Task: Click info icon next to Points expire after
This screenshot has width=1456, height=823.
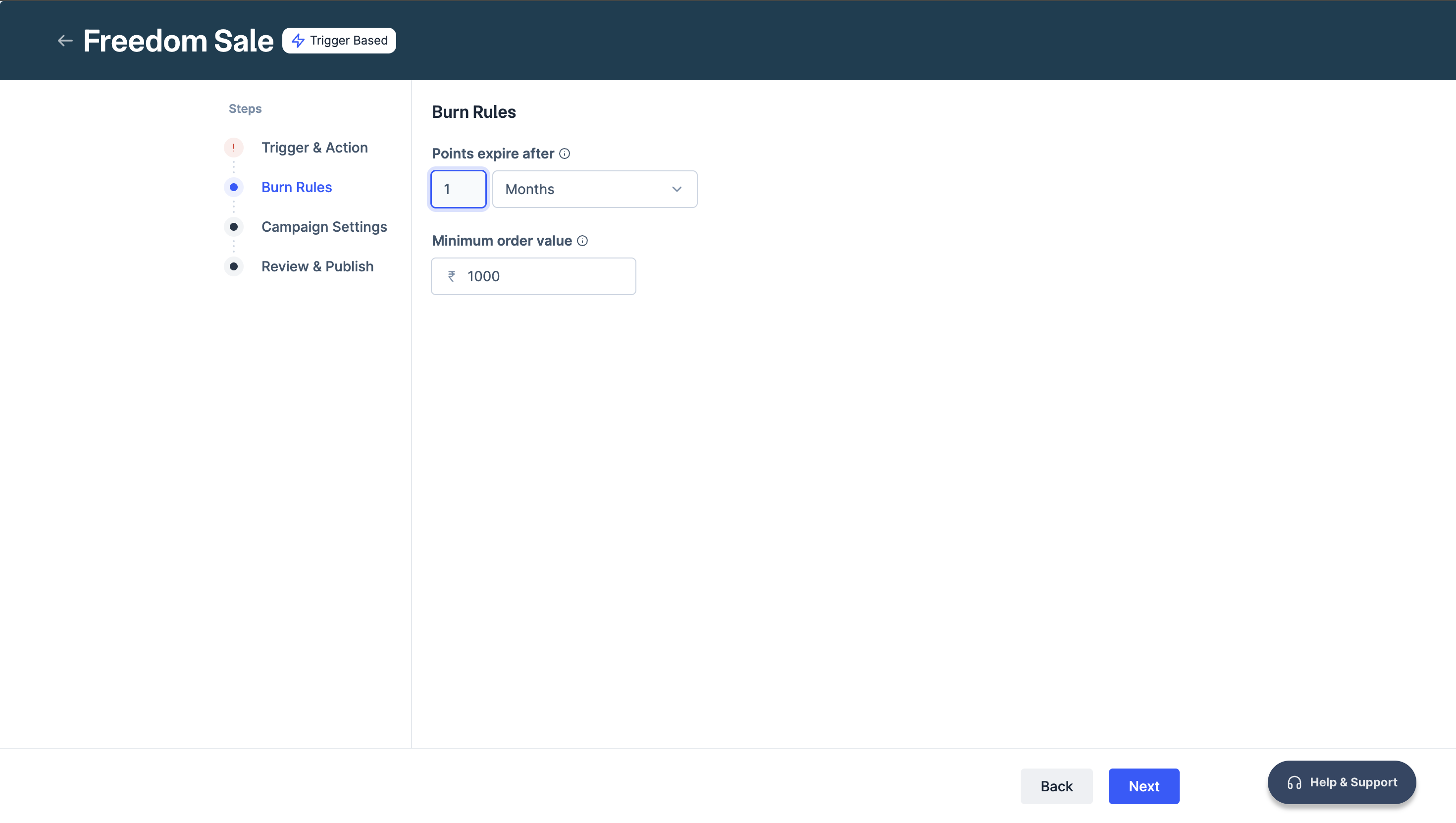Action: pyautogui.click(x=564, y=154)
